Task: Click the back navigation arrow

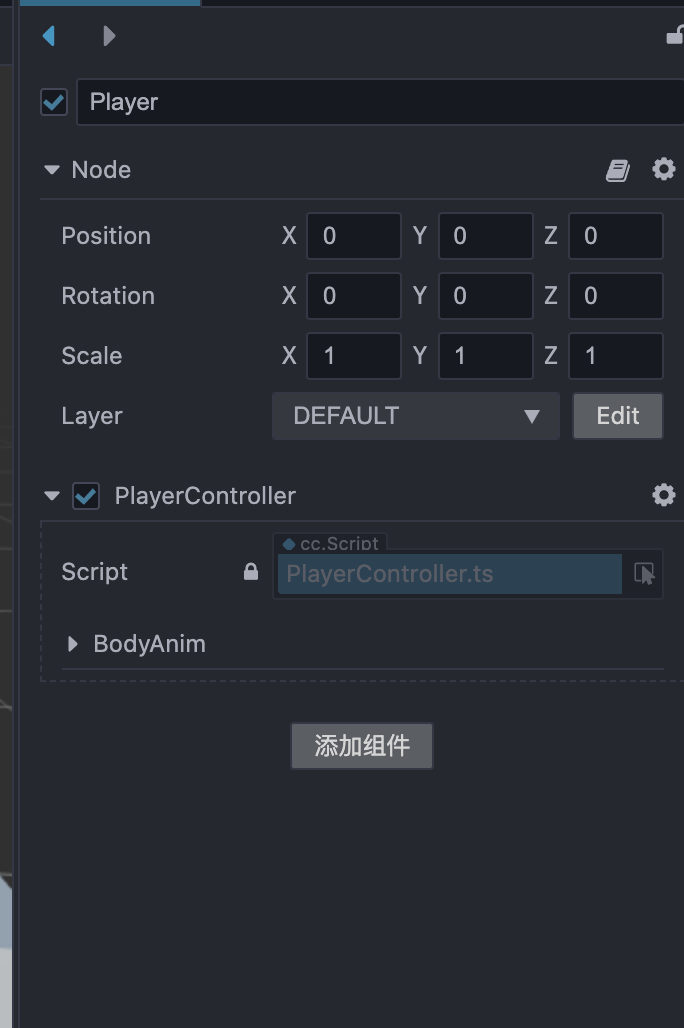Action: pyautogui.click(x=48, y=36)
